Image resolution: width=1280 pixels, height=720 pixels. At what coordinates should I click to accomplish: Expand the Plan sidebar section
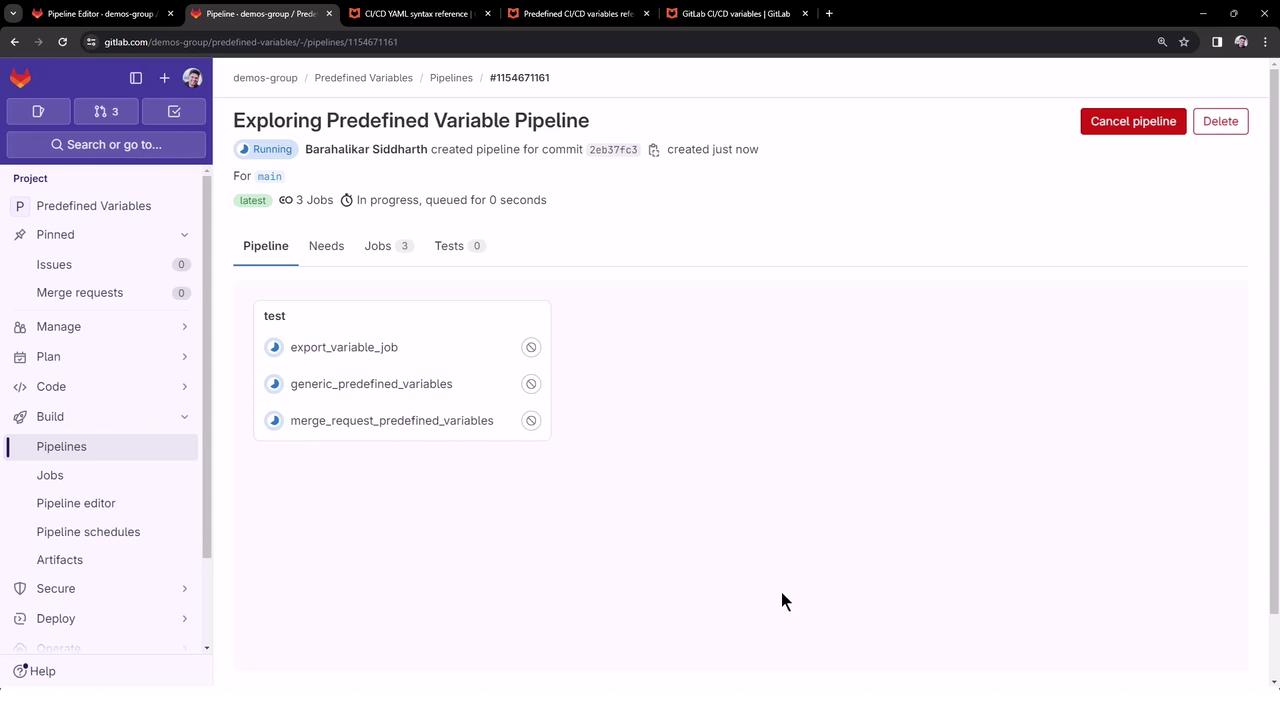click(x=102, y=357)
